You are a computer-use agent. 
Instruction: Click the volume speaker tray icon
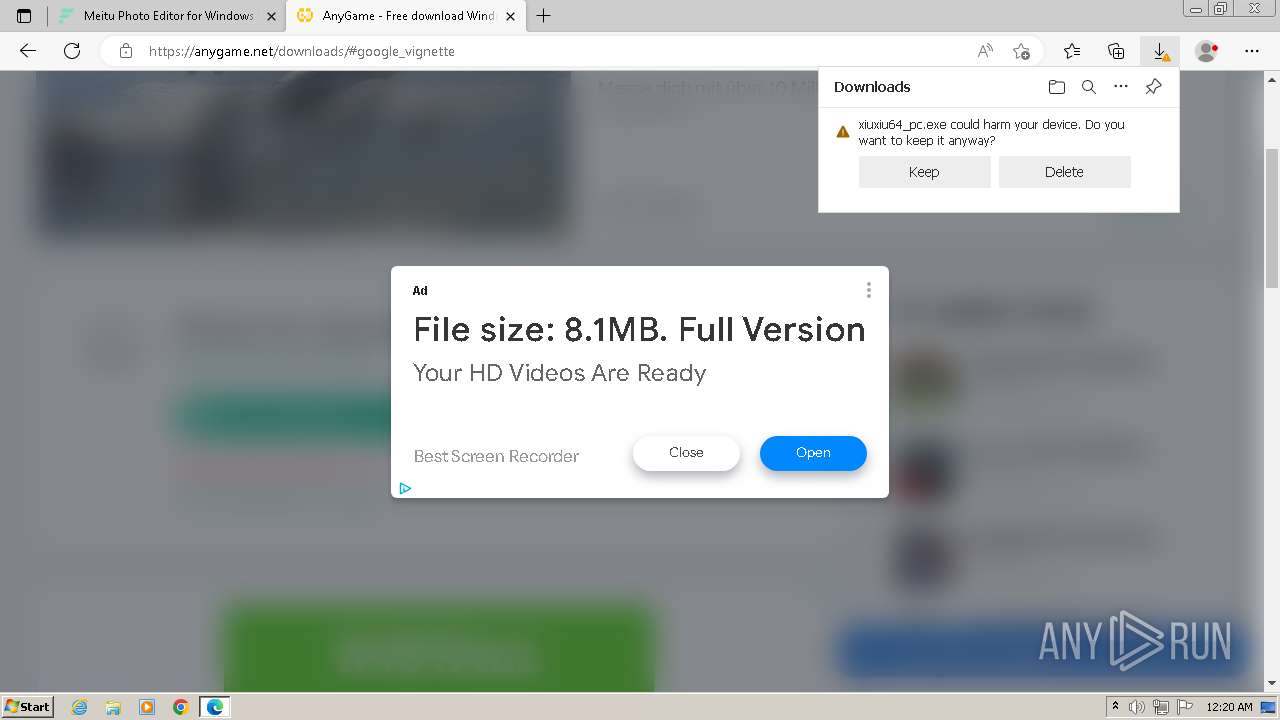(x=1138, y=707)
